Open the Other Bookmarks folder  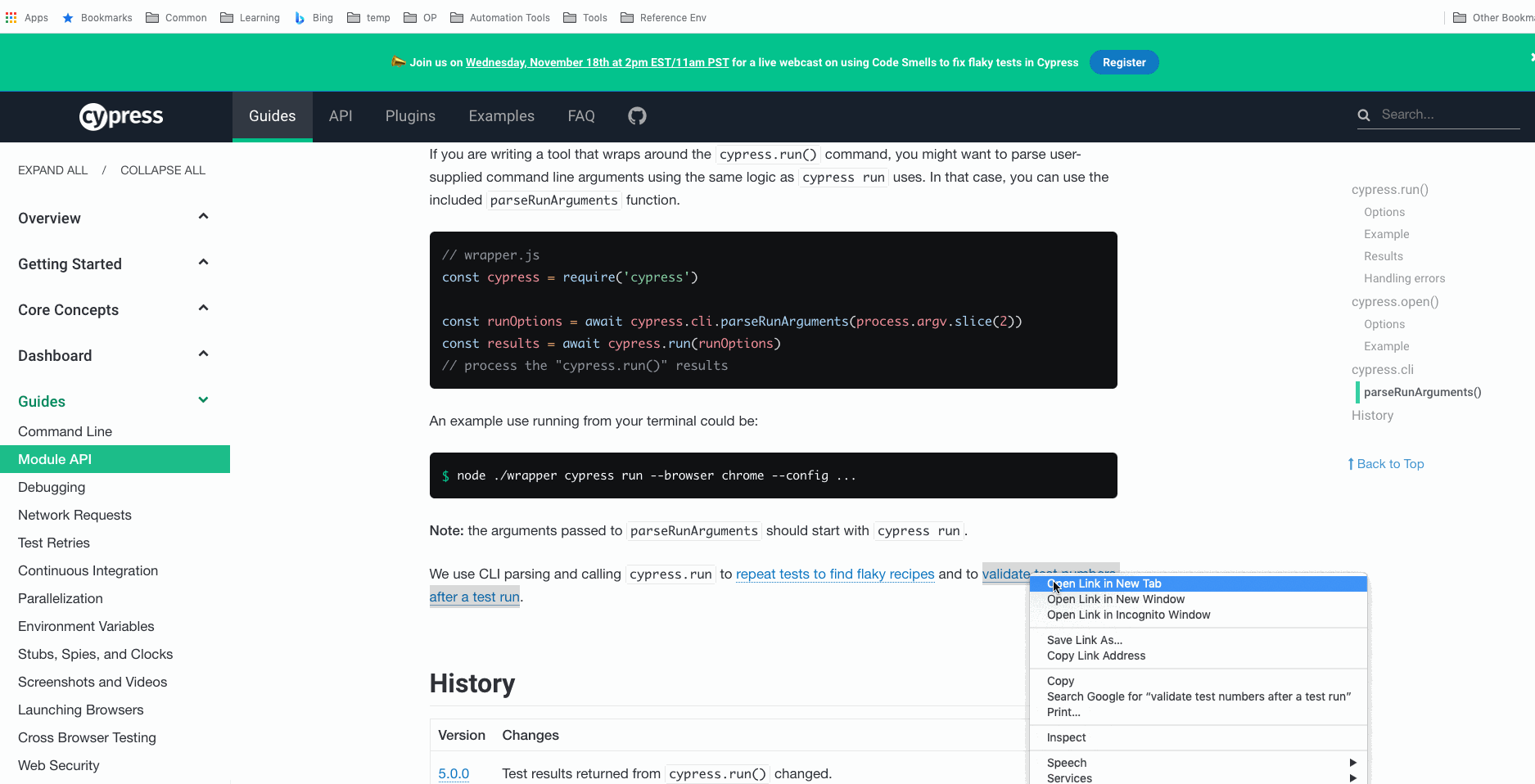coord(1493,17)
